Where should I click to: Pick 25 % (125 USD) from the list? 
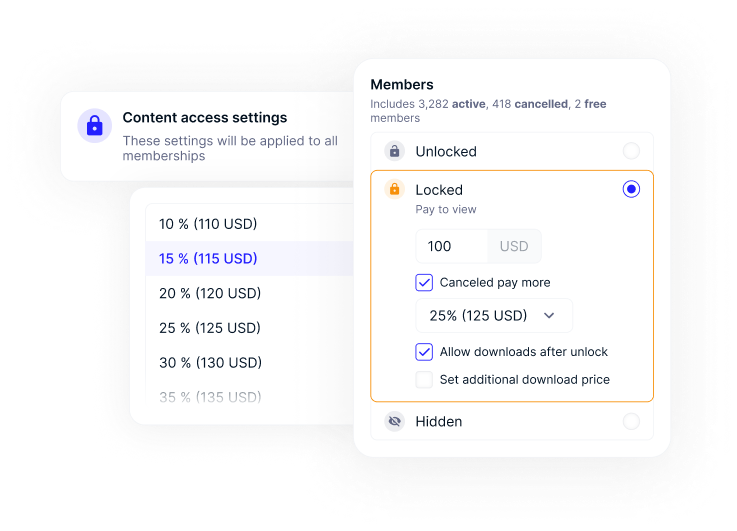coord(210,328)
